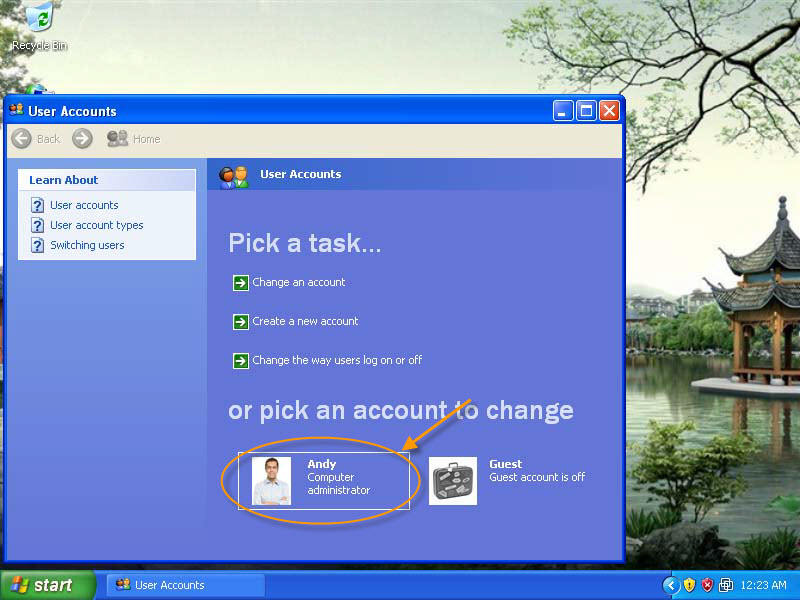The width and height of the screenshot is (800, 600).
Task: Click help icon beside User accounts
Action: pyautogui.click(x=37, y=205)
